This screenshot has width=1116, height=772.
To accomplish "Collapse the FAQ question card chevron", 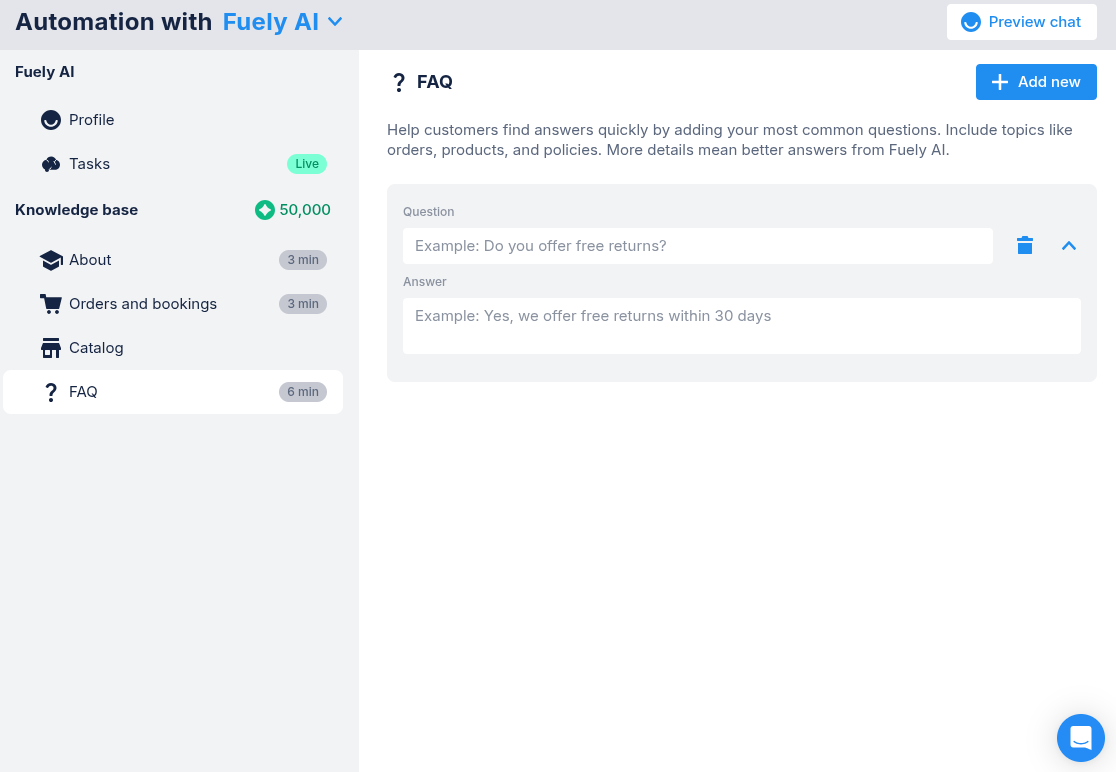I will (1069, 246).
